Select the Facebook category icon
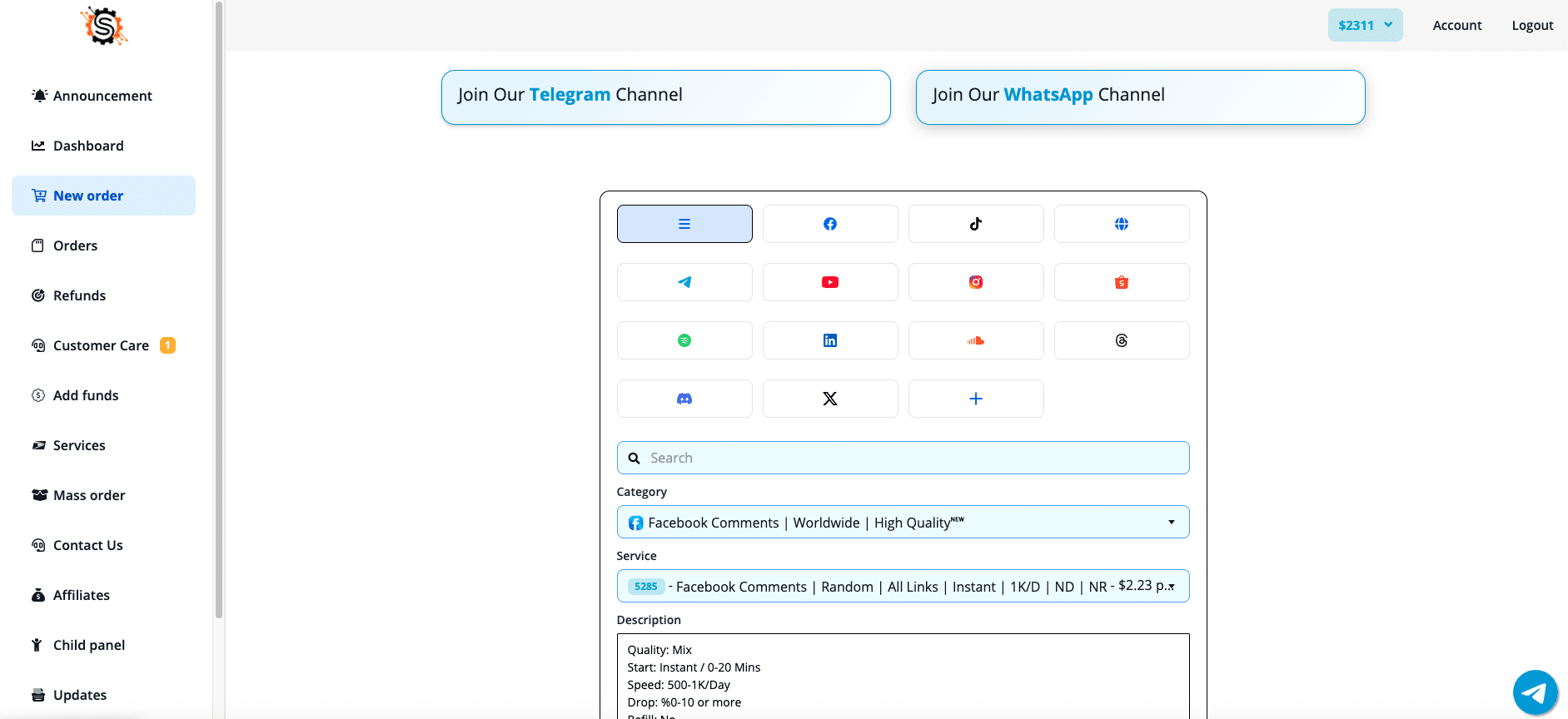Image resolution: width=1568 pixels, height=719 pixels. point(829,224)
